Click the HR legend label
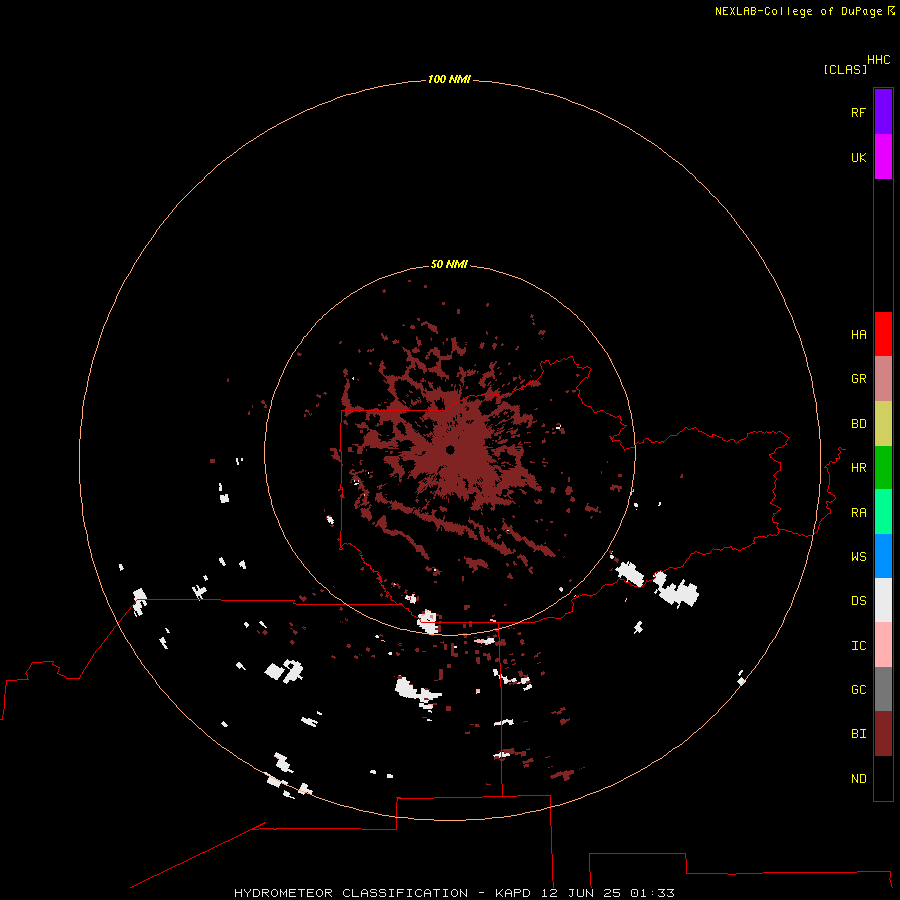This screenshot has height=900, width=900. coord(858,468)
